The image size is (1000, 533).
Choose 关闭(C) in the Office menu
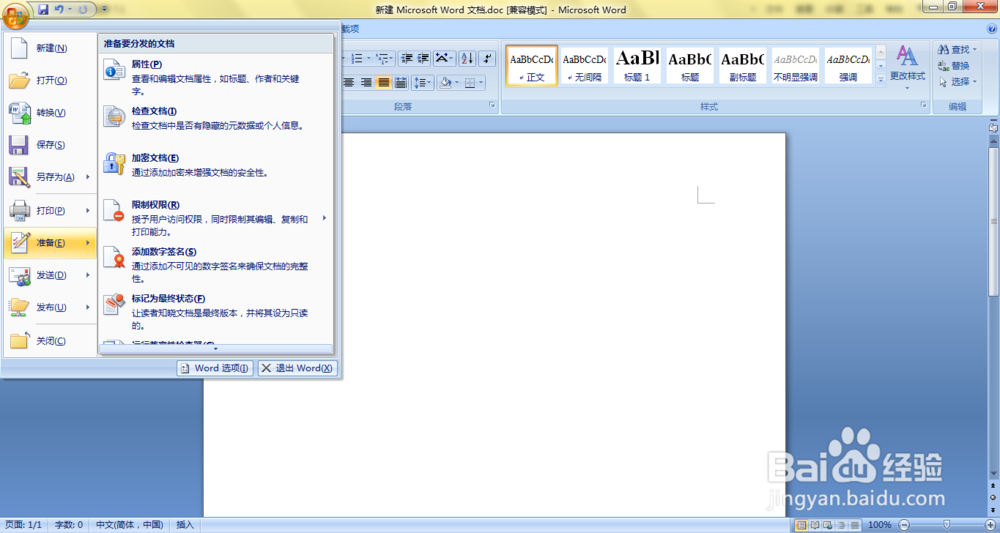click(50, 341)
